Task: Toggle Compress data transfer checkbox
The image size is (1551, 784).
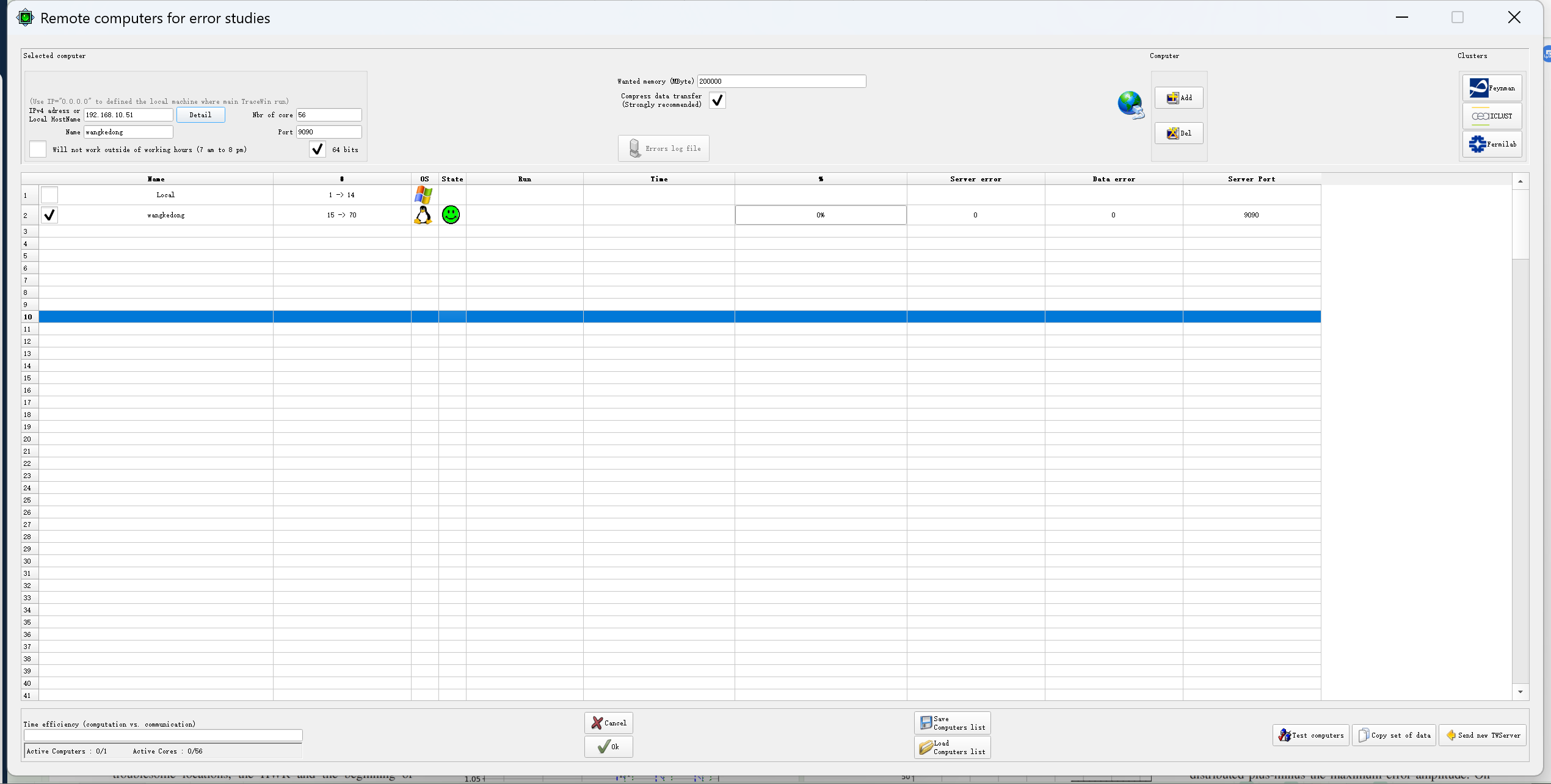Action: pyautogui.click(x=717, y=100)
